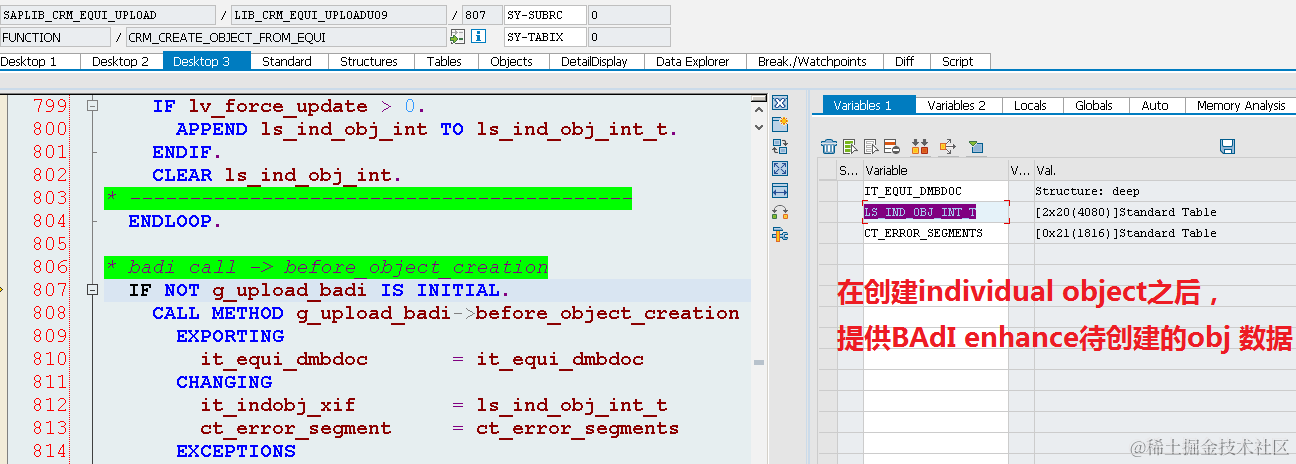Viewport: 1296px width, 464px height.
Task: Collapse the IF block at line 799
Action: coord(92,106)
